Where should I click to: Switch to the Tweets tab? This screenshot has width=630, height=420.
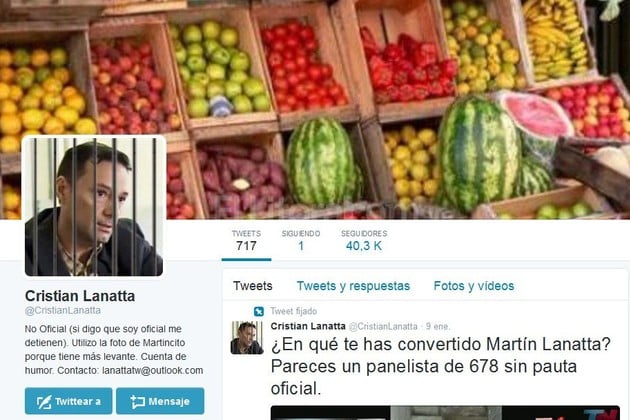pos(253,286)
